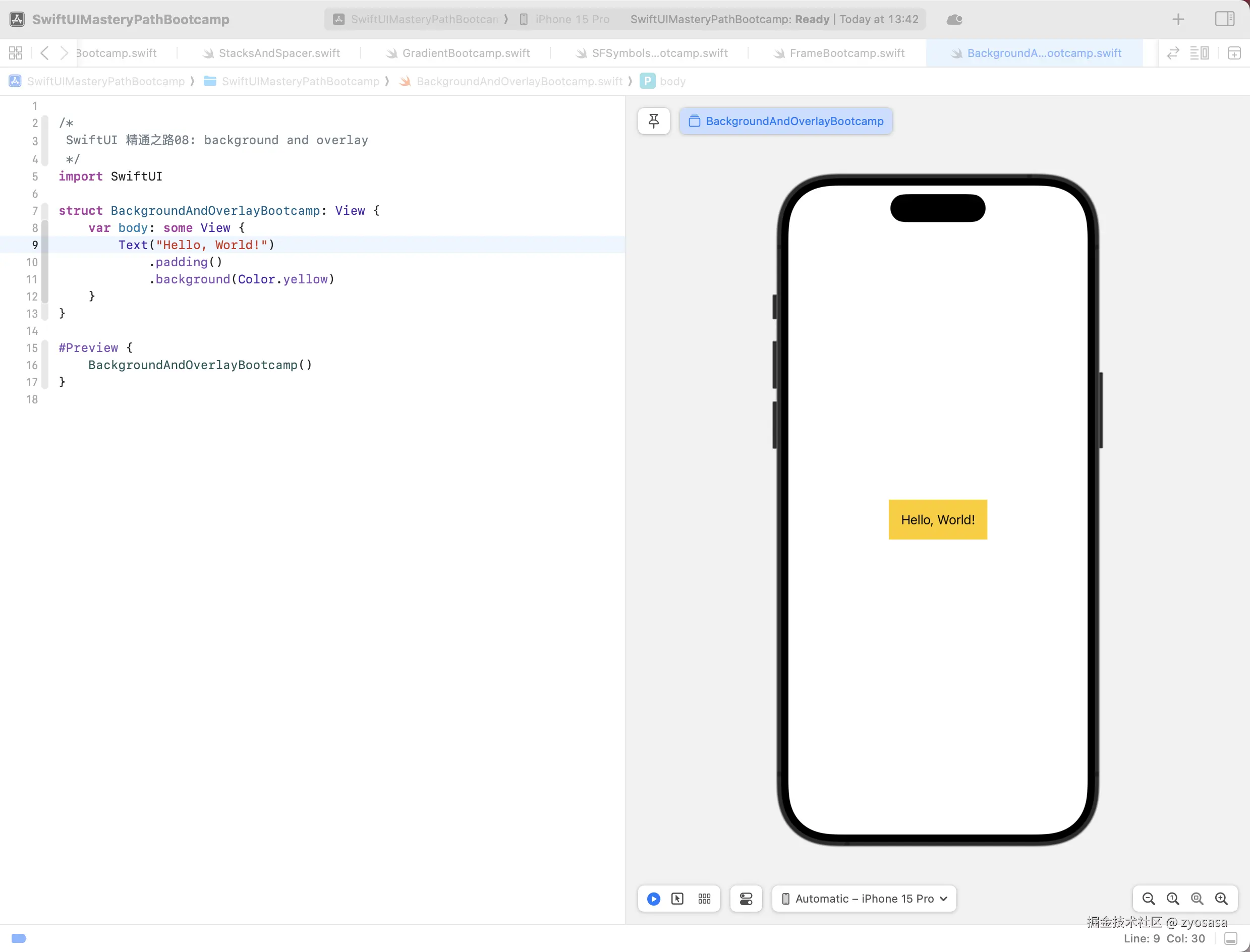
Task: Zoom preview to fit
Action: point(1197,899)
